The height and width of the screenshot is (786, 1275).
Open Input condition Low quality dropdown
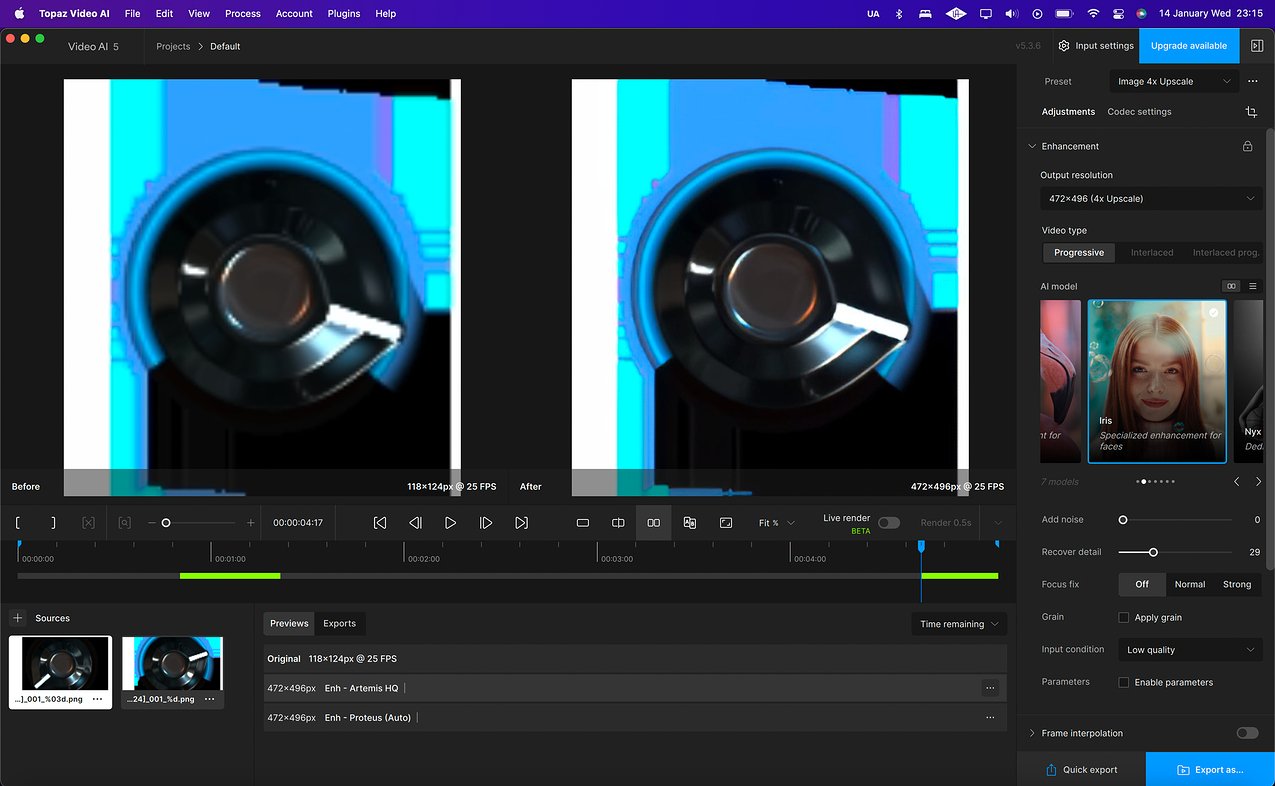tap(1190, 650)
